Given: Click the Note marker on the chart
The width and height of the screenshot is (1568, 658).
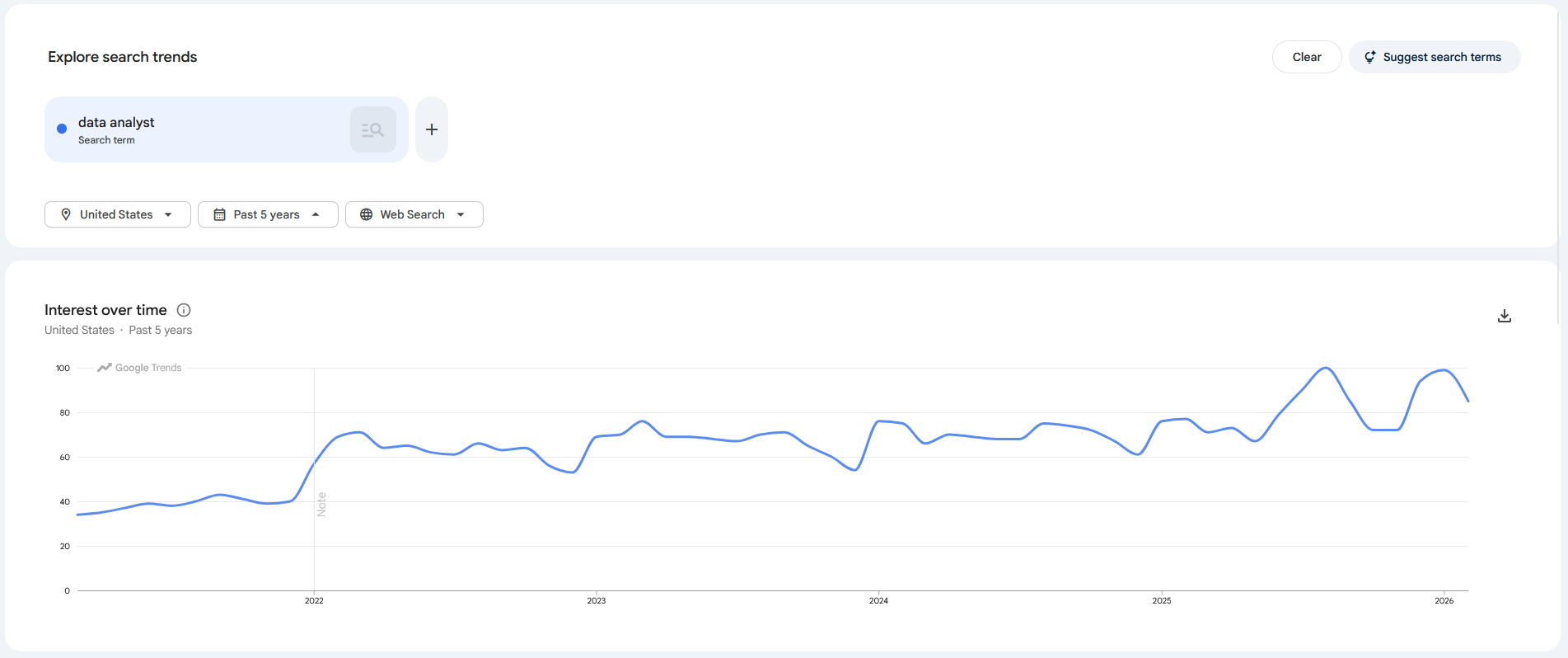Looking at the screenshot, I should pyautogui.click(x=321, y=504).
